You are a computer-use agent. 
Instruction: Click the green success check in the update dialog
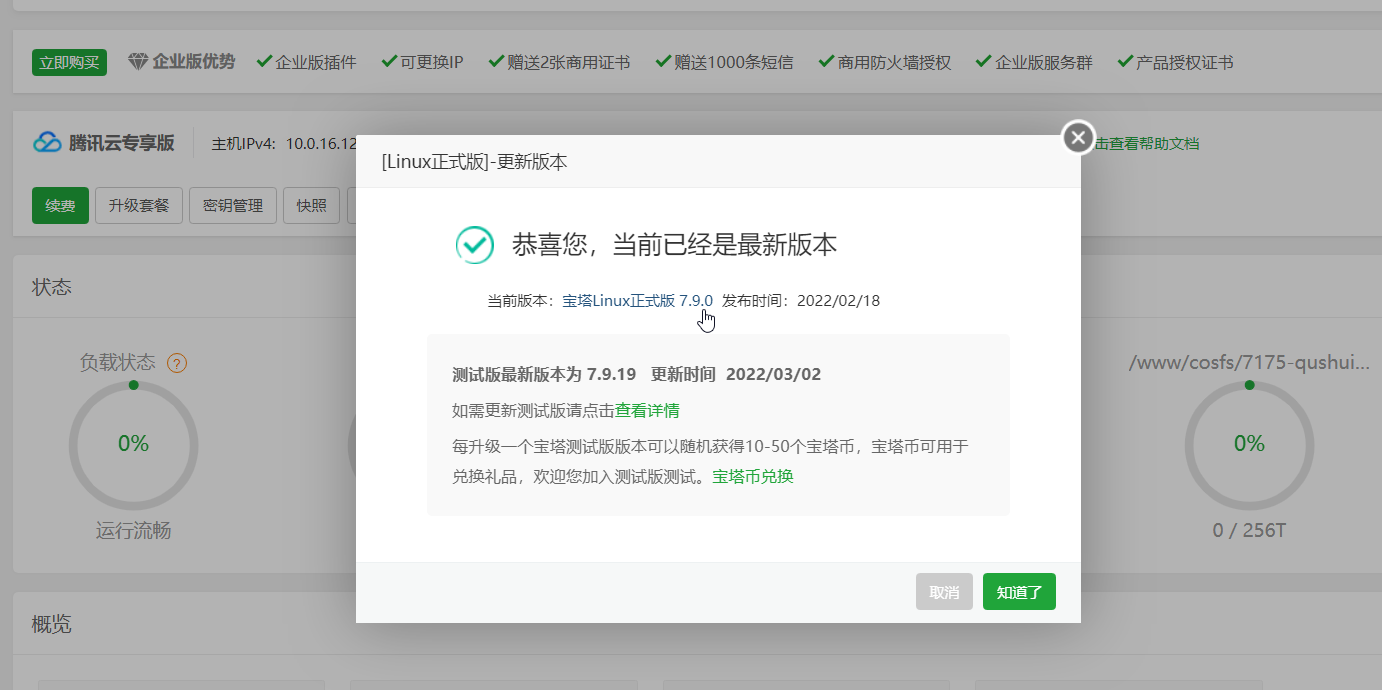(x=474, y=244)
